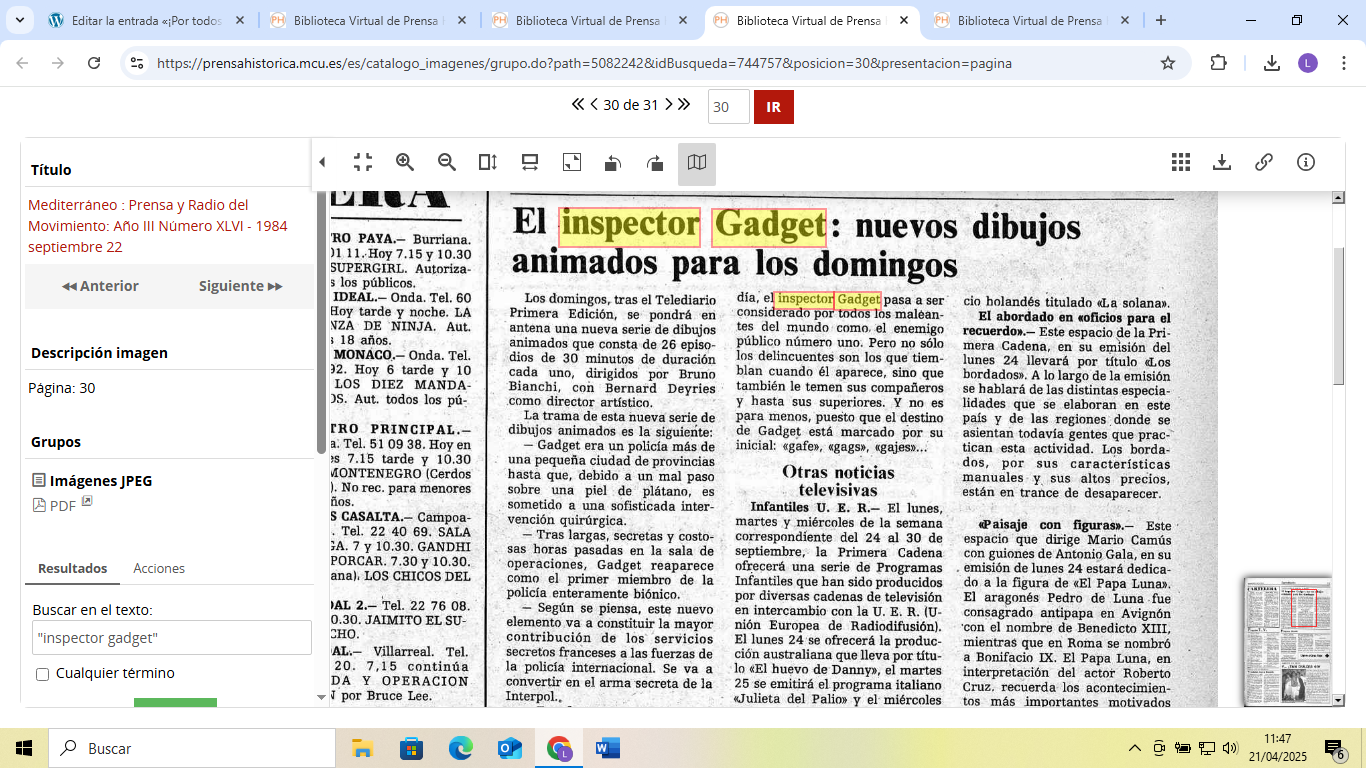Open File Explorer from the taskbar
The image size is (1366, 768).
[x=362, y=748]
